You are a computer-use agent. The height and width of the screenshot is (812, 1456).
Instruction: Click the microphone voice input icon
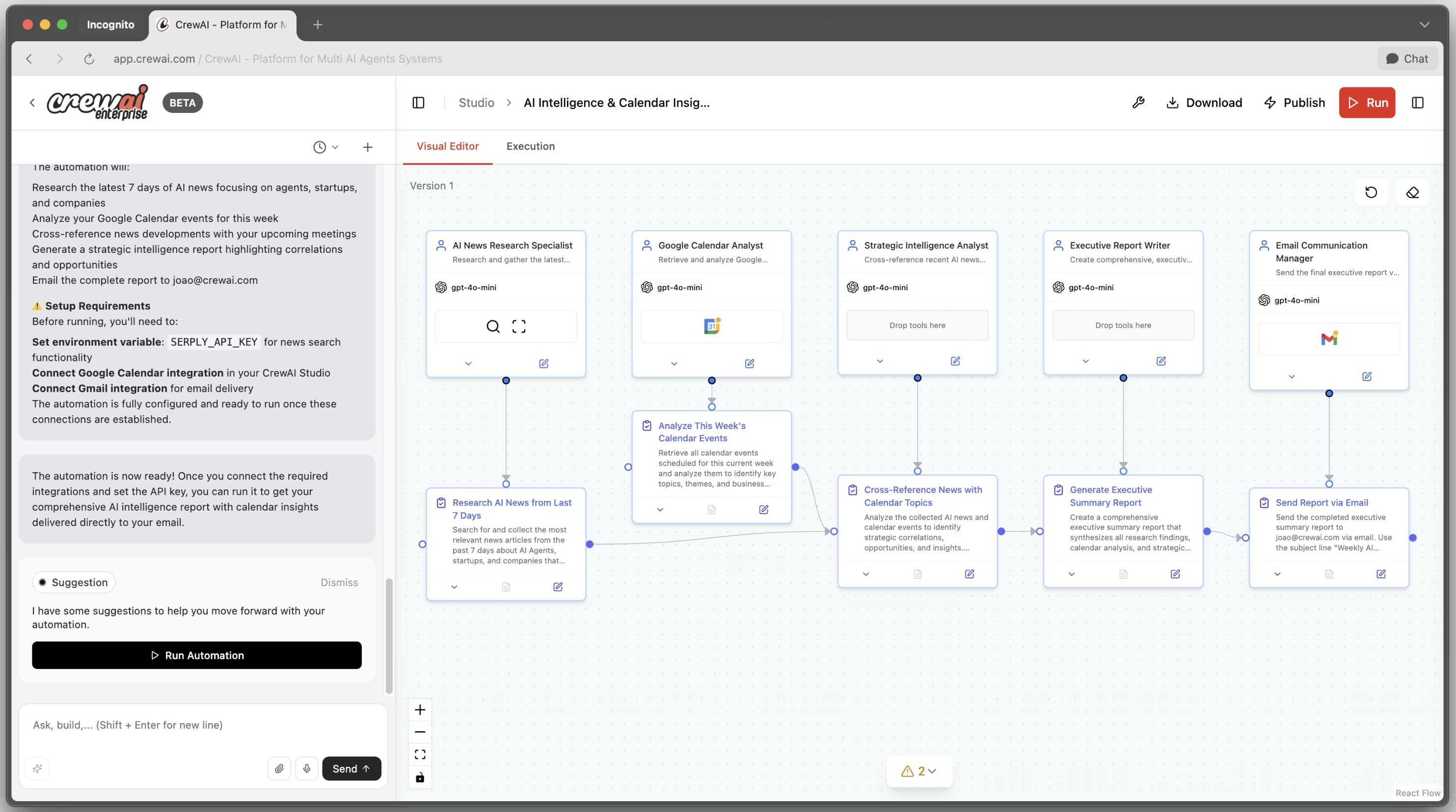(306, 768)
